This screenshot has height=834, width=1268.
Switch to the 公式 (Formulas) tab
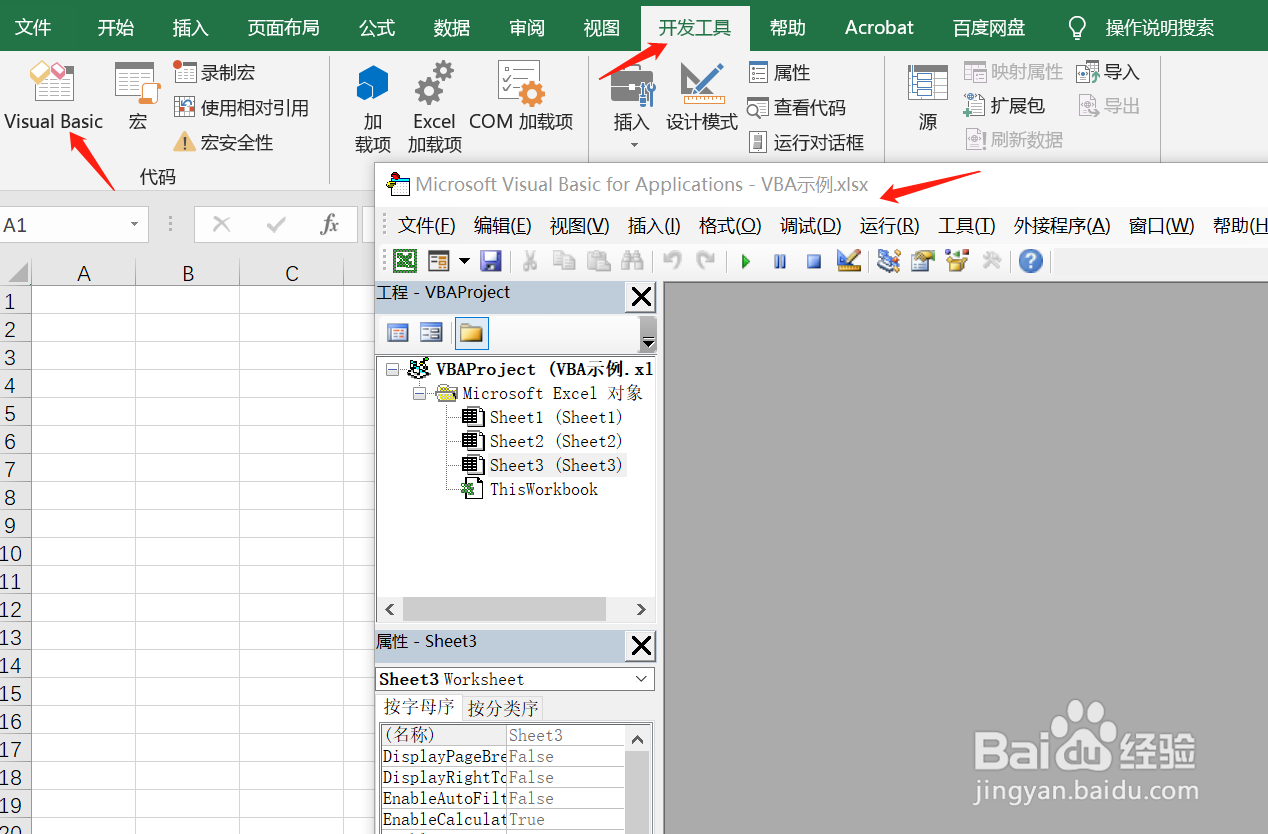coord(377,27)
